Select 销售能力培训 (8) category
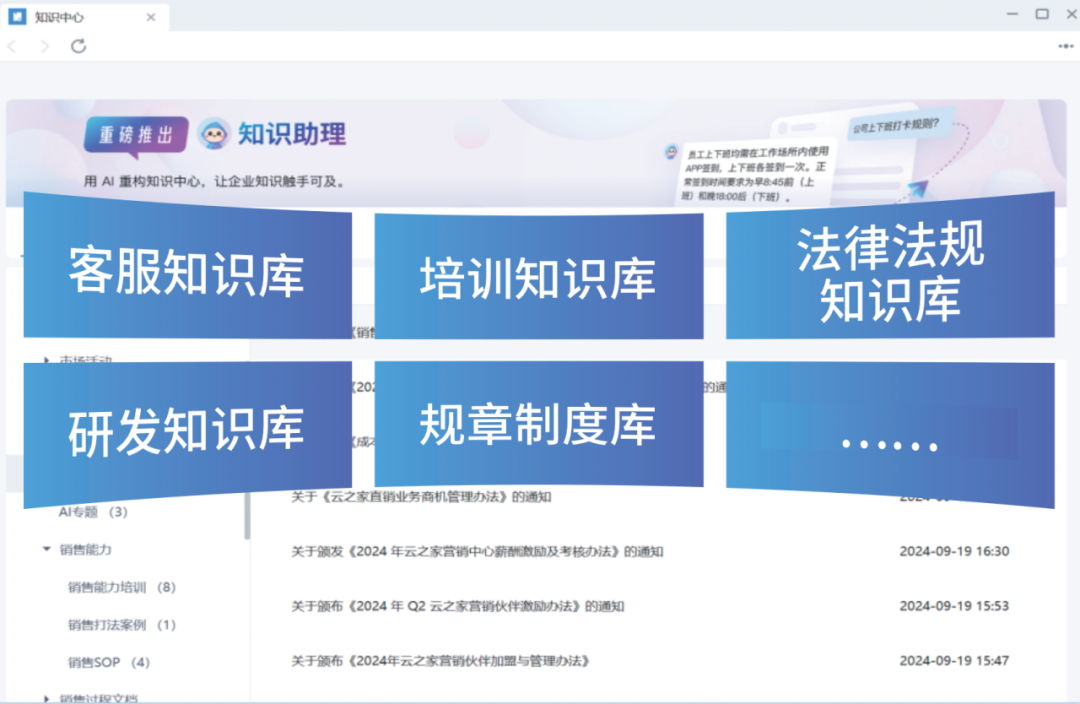 [x=121, y=587]
